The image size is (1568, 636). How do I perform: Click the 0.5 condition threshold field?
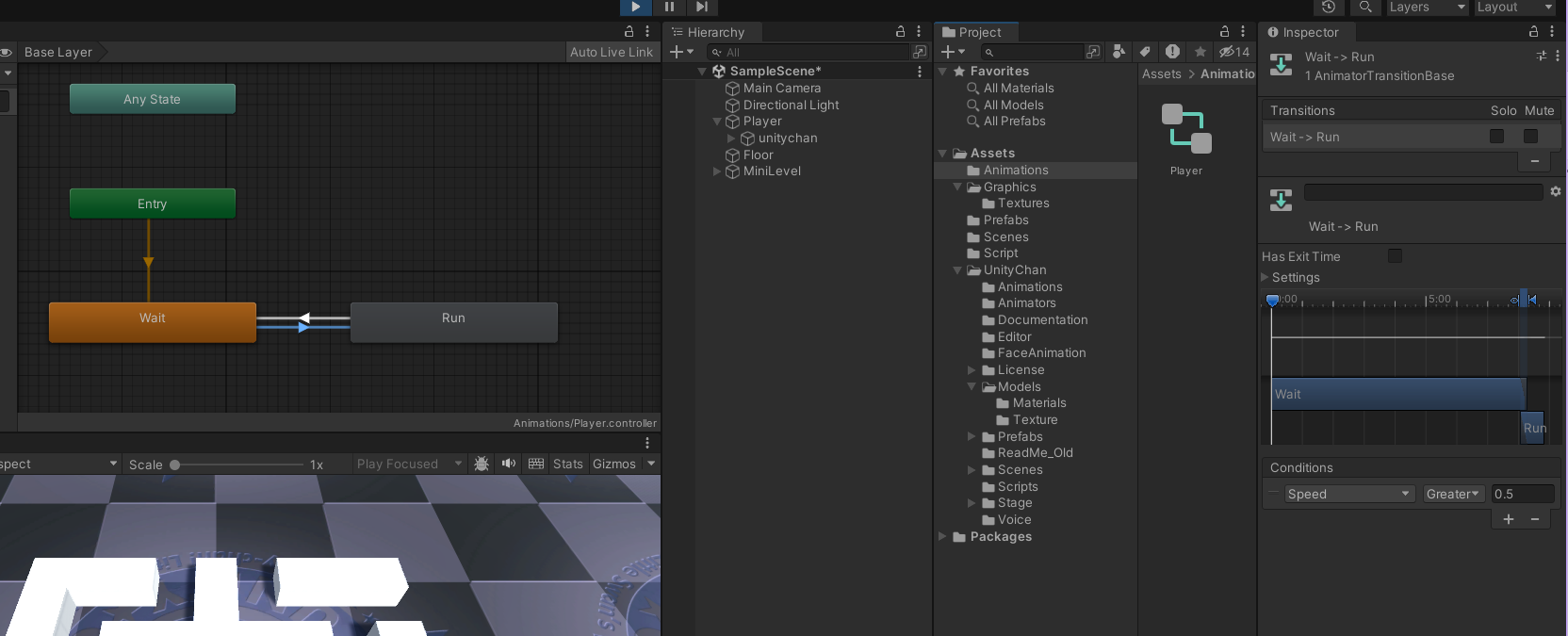click(x=1523, y=494)
